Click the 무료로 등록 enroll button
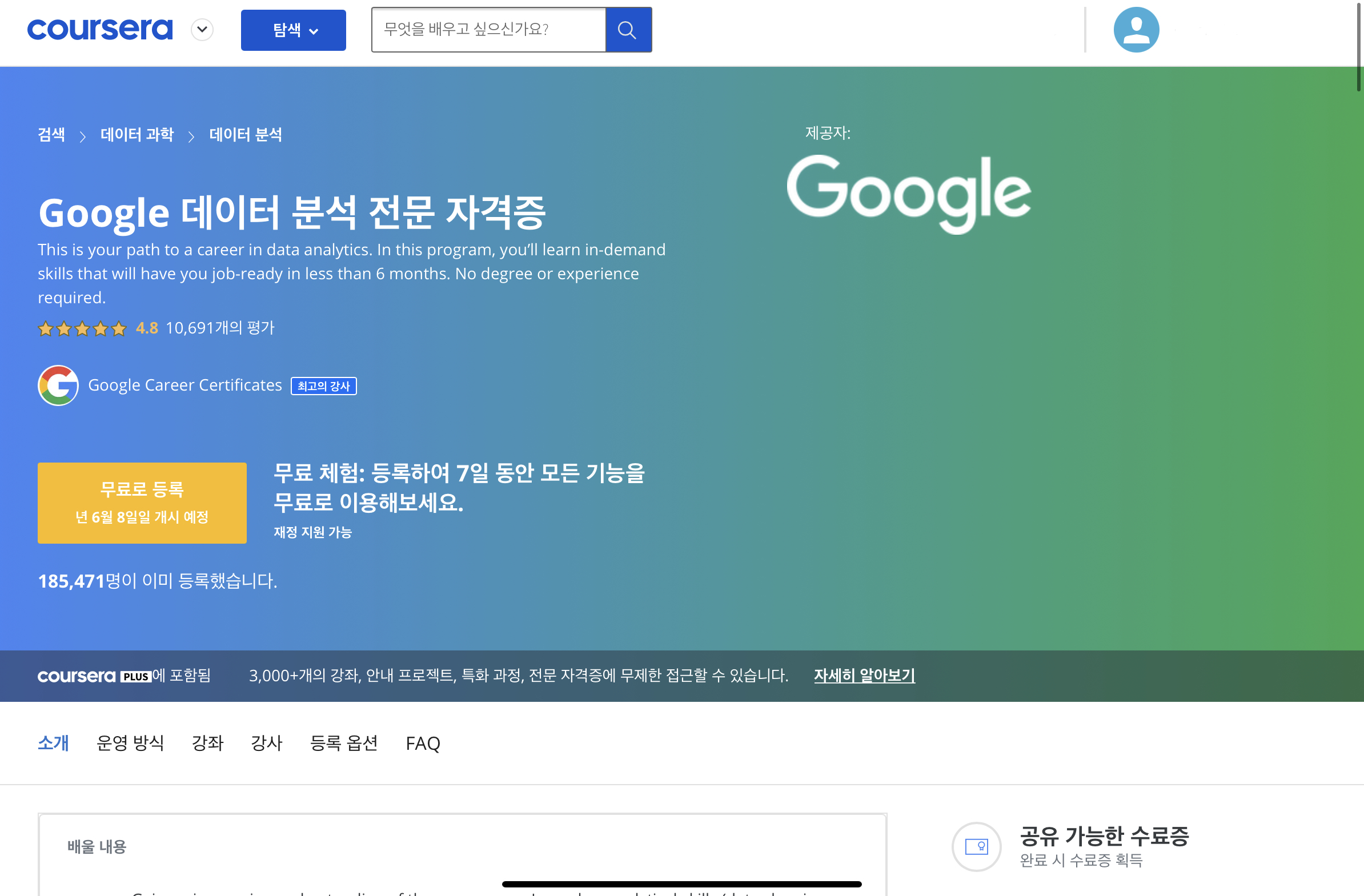 142,503
